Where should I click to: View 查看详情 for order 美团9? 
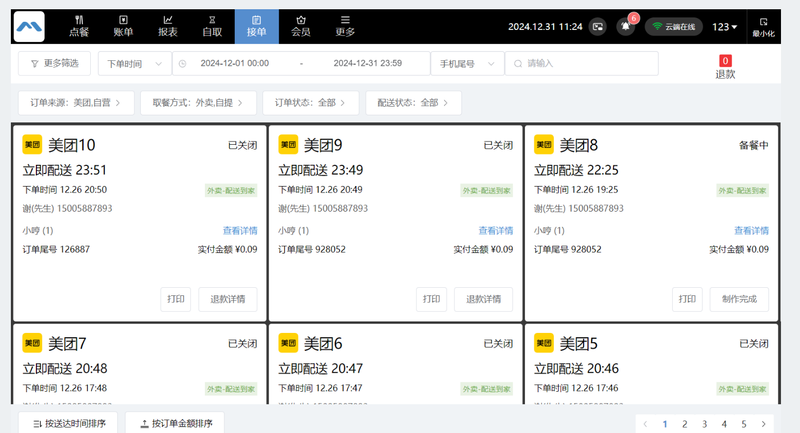tap(495, 231)
